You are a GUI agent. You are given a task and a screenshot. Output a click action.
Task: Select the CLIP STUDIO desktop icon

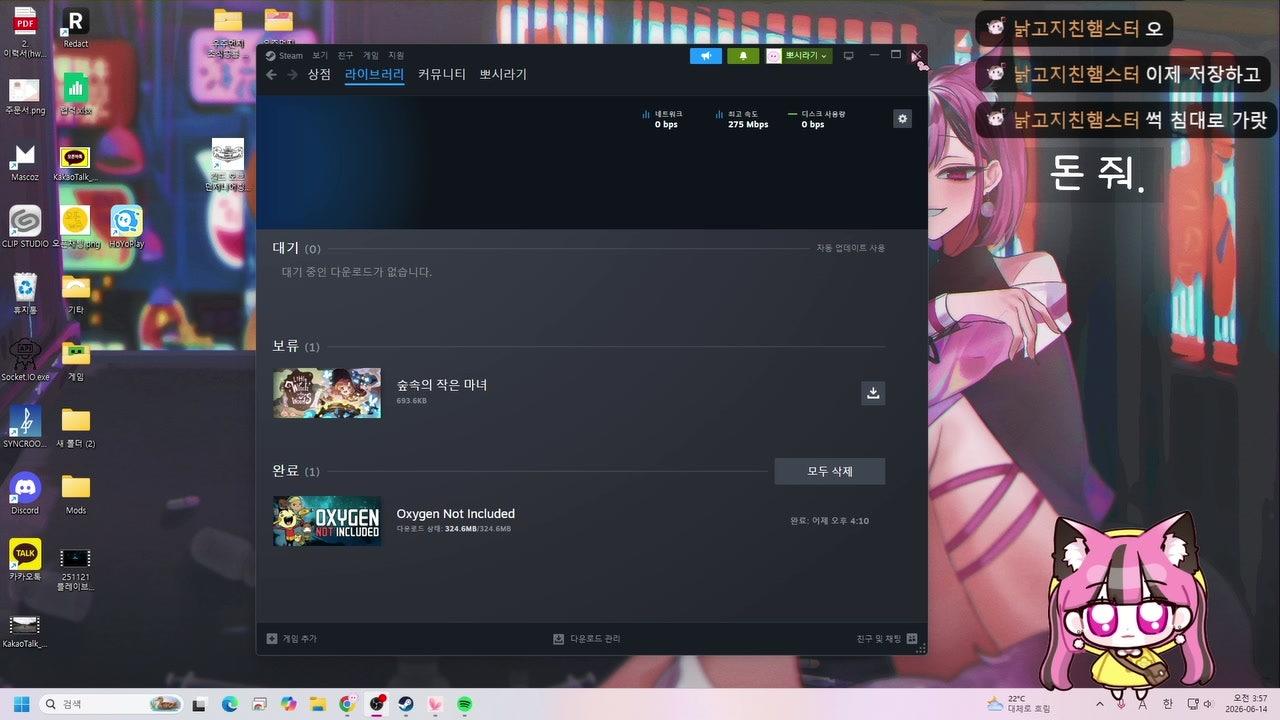coord(25,228)
